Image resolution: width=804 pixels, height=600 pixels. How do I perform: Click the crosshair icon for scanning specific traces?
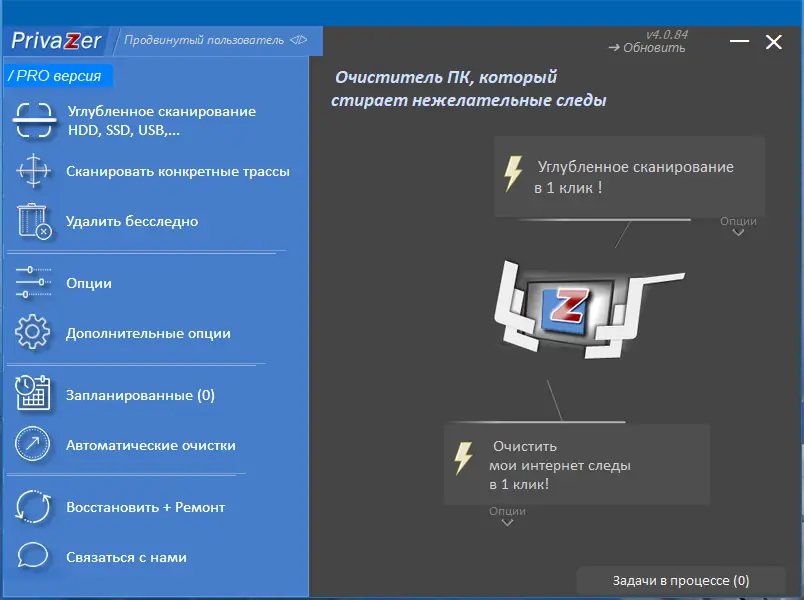point(32,172)
